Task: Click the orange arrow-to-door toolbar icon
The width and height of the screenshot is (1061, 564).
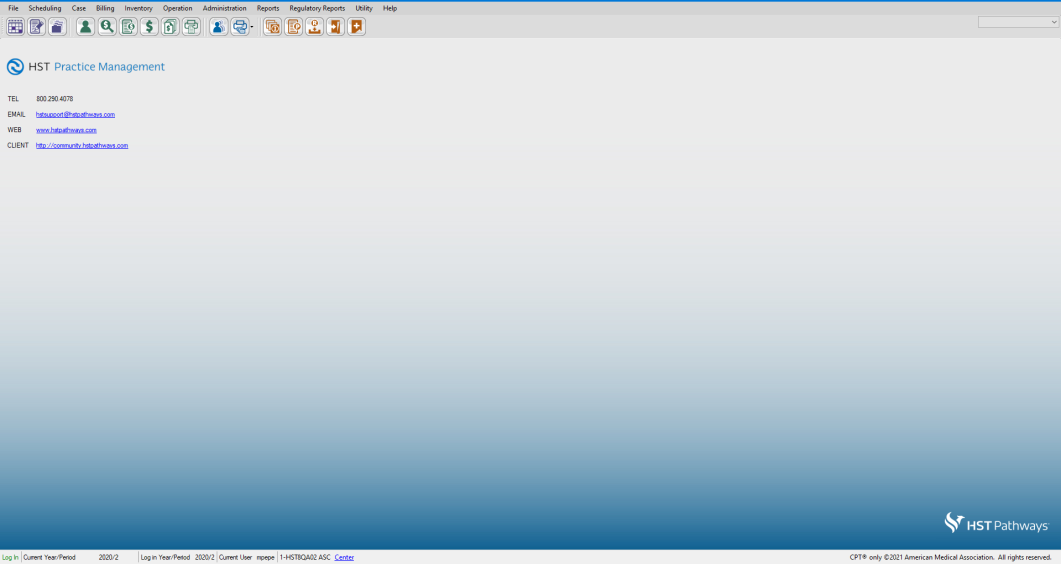Action: point(335,27)
